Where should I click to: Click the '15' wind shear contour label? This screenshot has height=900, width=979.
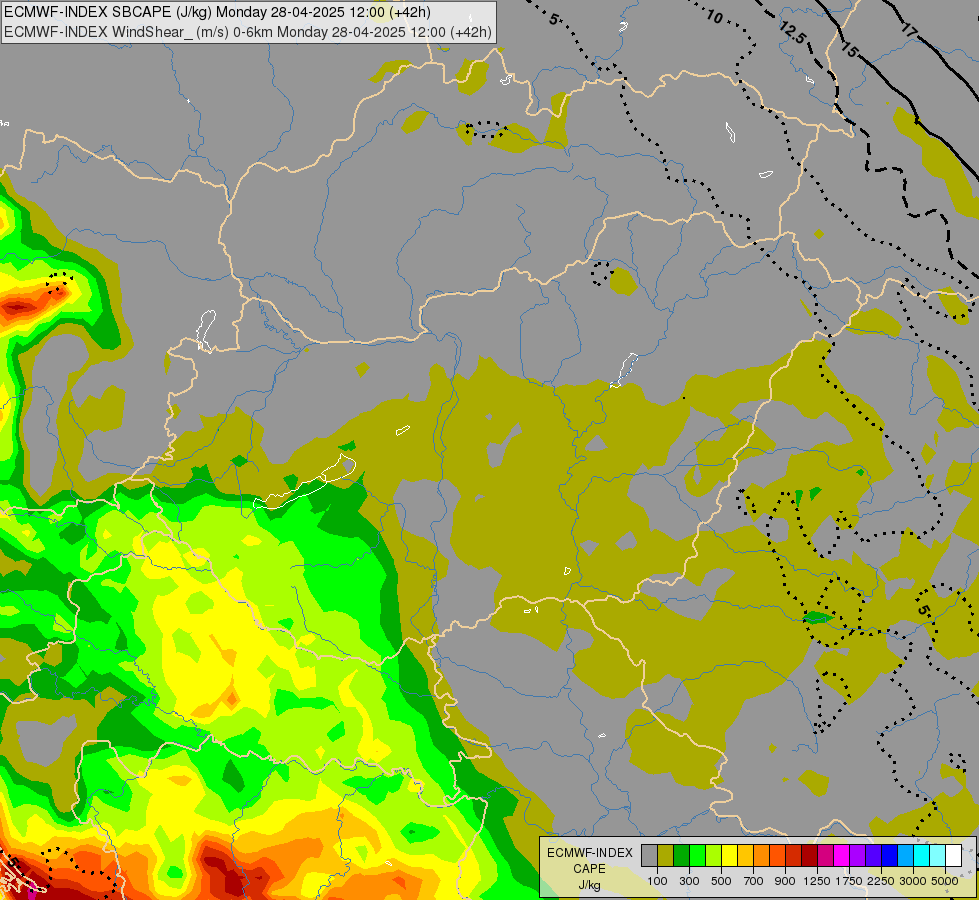[849, 49]
